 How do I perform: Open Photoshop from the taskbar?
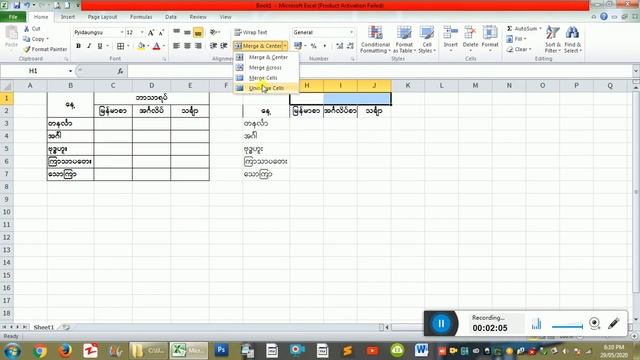221,350
